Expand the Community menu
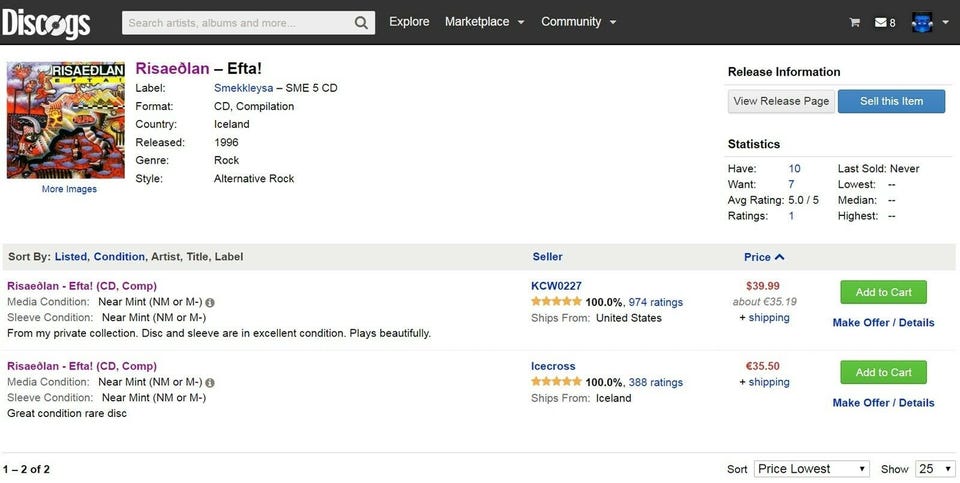Viewport: 960px width, 483px height. coord(578,22)
